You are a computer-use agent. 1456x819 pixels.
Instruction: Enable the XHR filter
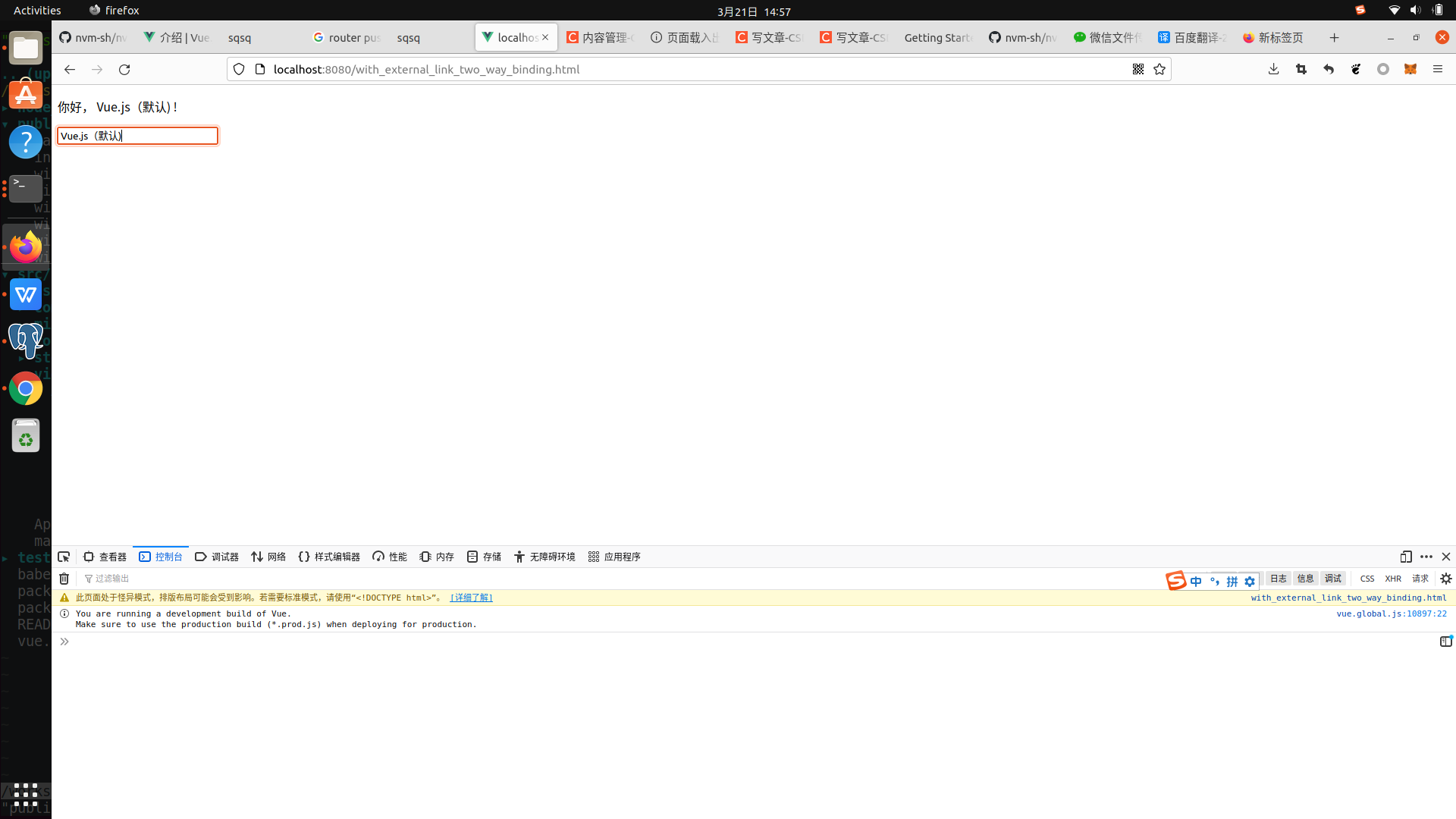[x=1393, y=579]
